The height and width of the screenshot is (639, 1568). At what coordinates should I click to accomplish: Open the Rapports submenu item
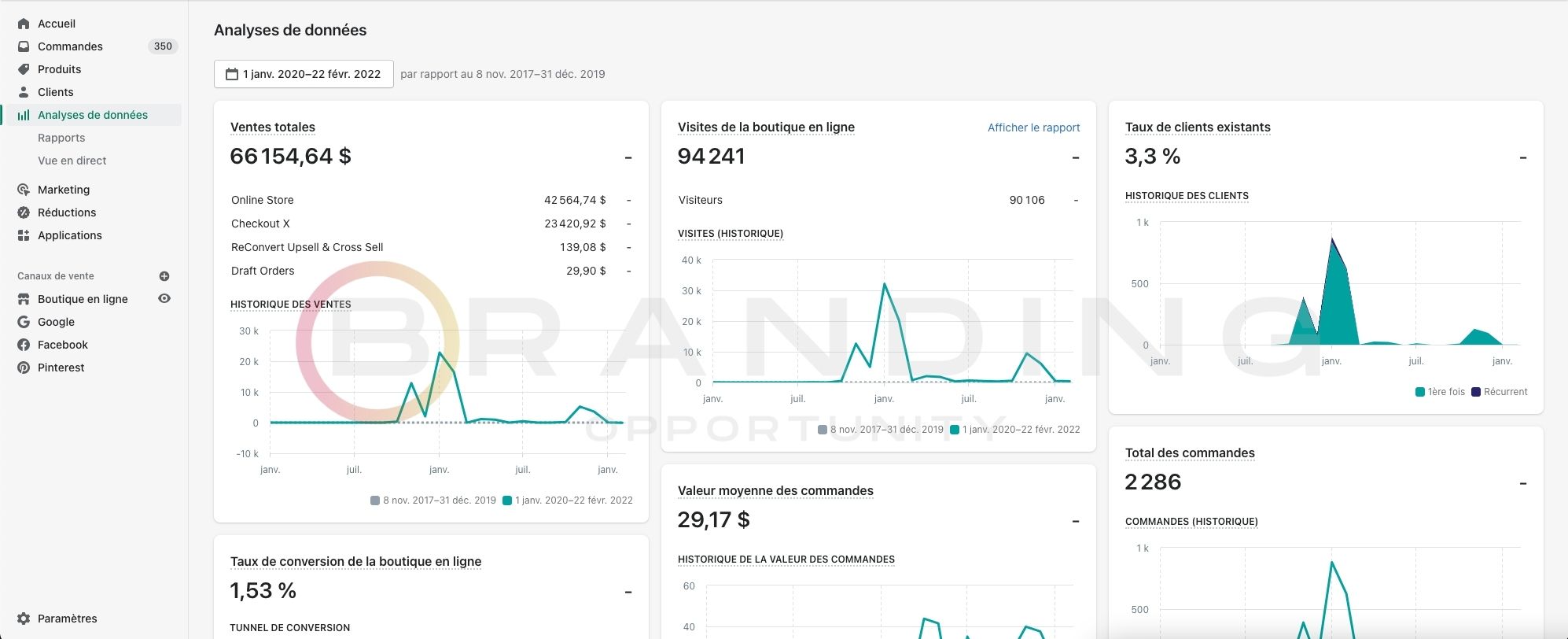click(x=61, y=138)
